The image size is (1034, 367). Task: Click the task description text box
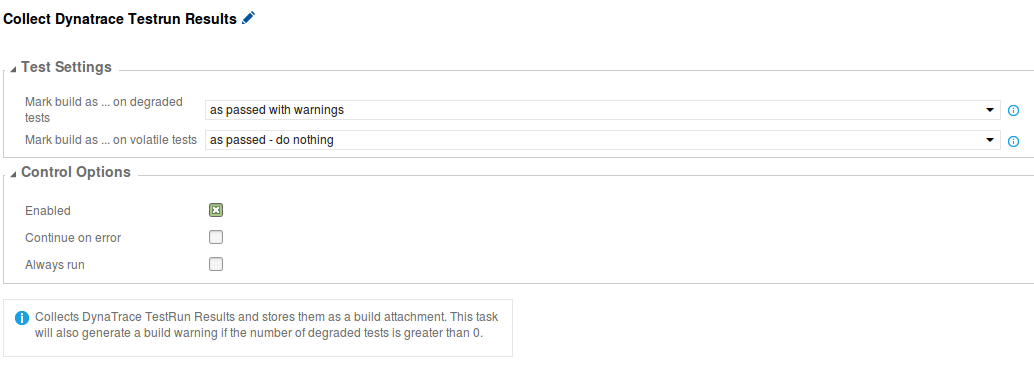pos(258,327)
